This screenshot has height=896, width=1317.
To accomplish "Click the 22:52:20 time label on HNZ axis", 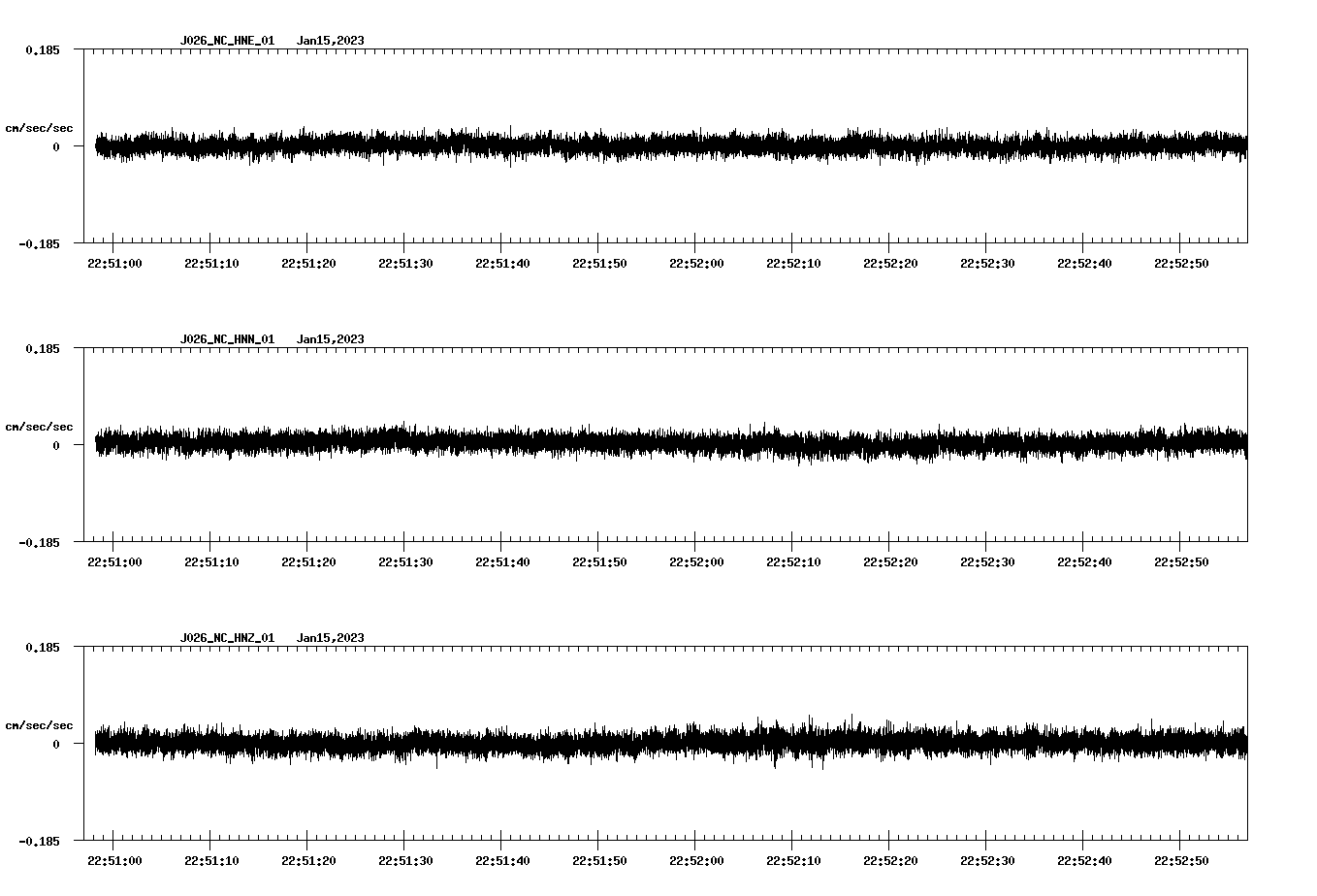I will (890, 861).
